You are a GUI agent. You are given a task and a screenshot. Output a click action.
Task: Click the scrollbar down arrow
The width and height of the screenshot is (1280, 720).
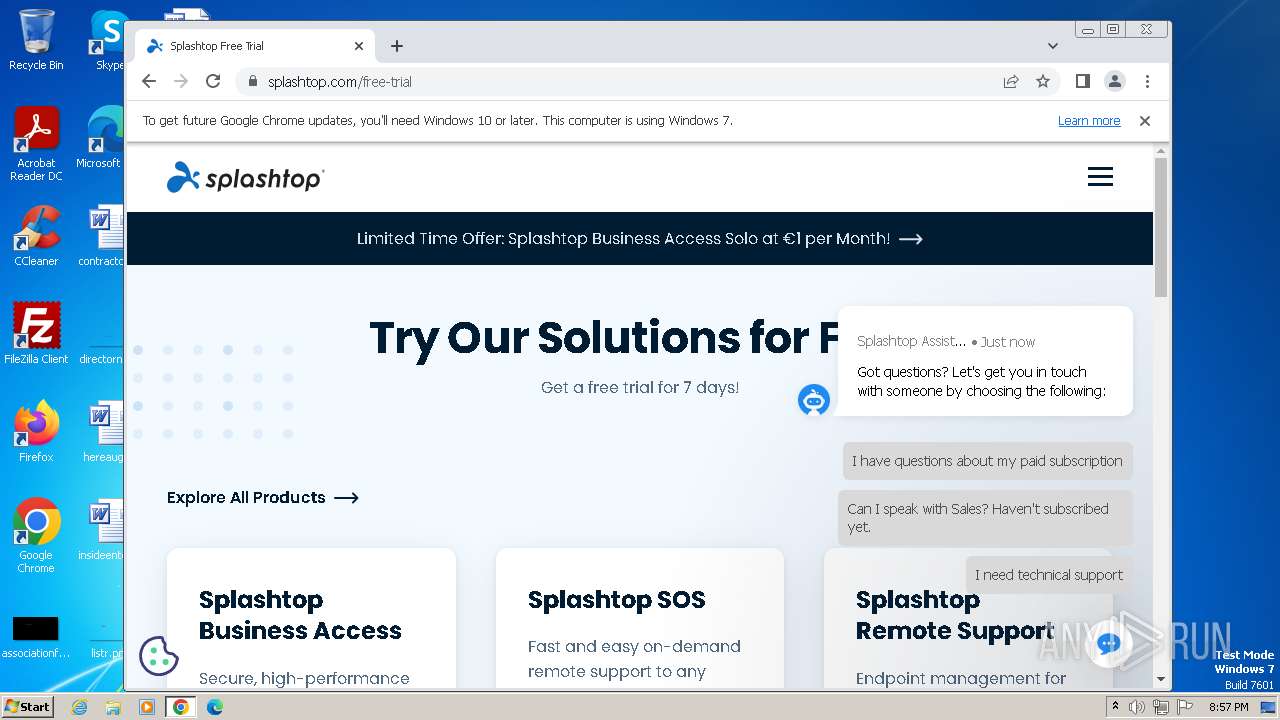(1161, 679)
